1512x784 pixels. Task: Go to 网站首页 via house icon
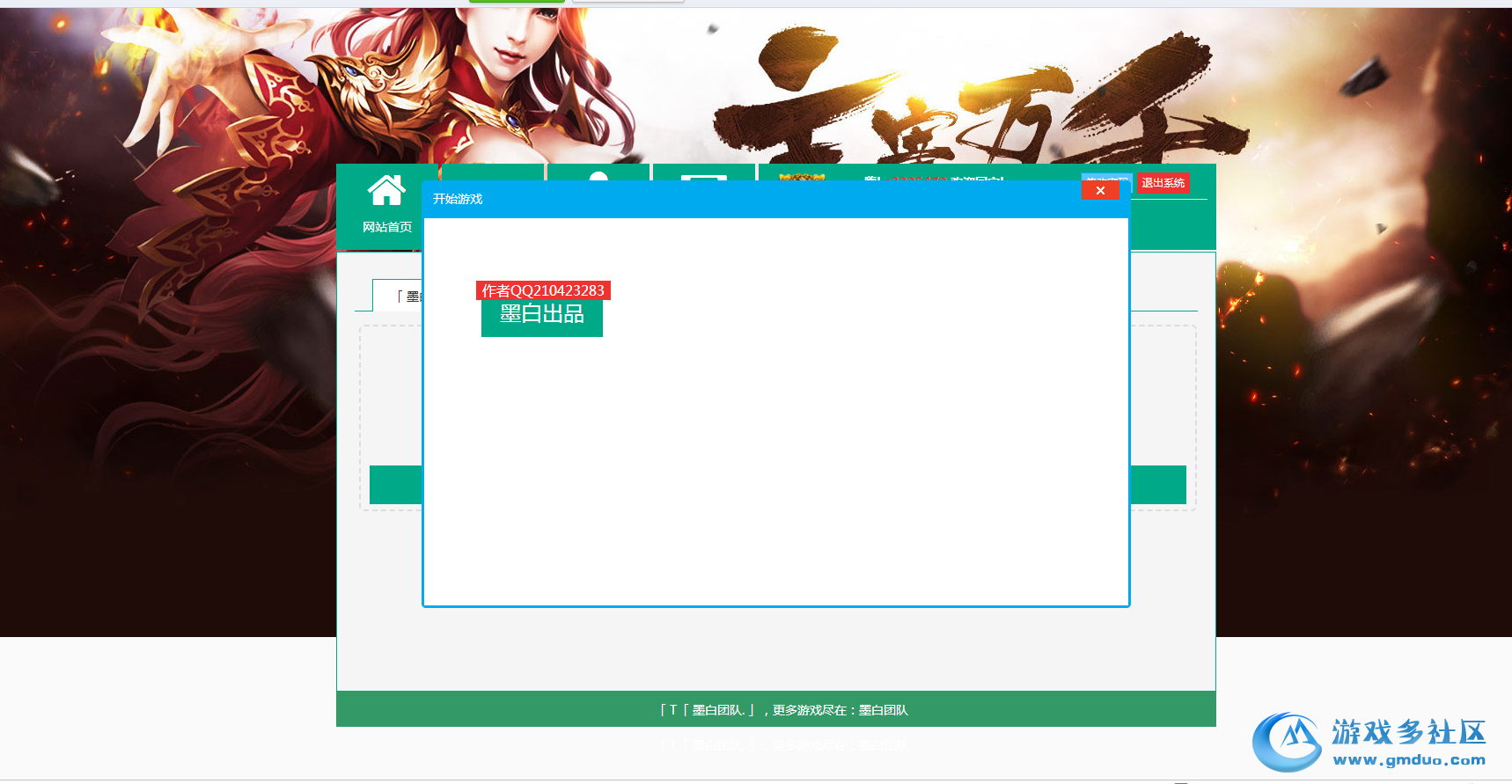tap(386, 190)
